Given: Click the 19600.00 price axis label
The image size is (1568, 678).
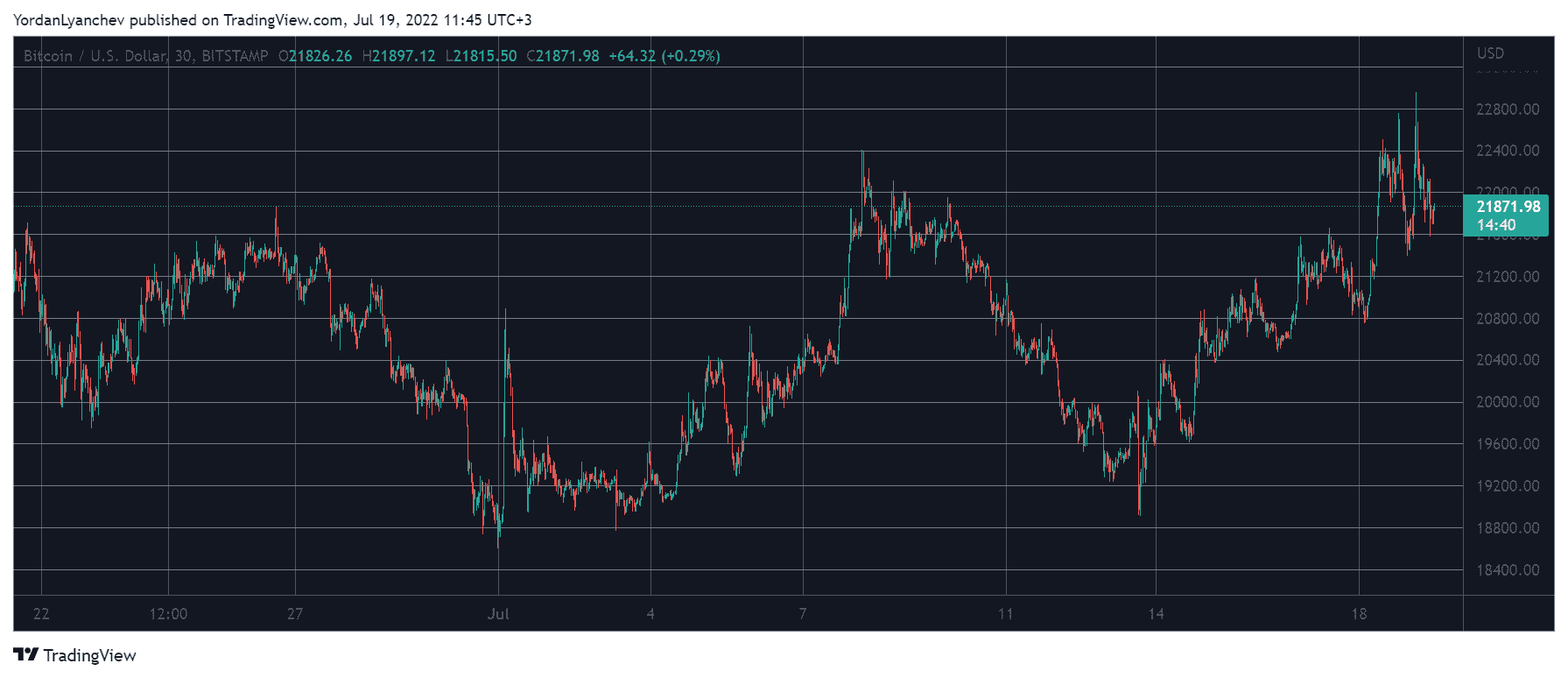Looking at the screenshot, I should pyautogui.click(x=1508, y=444).
